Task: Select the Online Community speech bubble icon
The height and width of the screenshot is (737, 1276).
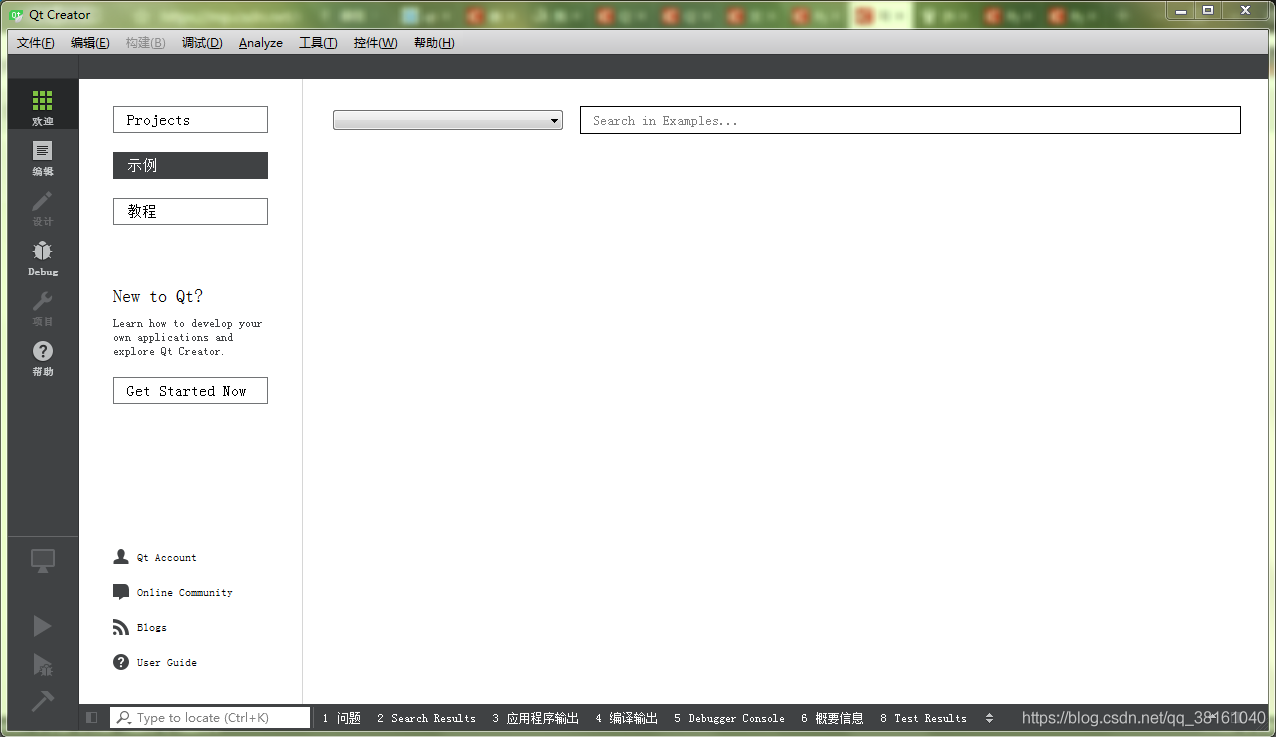Action: coord(120,591)
